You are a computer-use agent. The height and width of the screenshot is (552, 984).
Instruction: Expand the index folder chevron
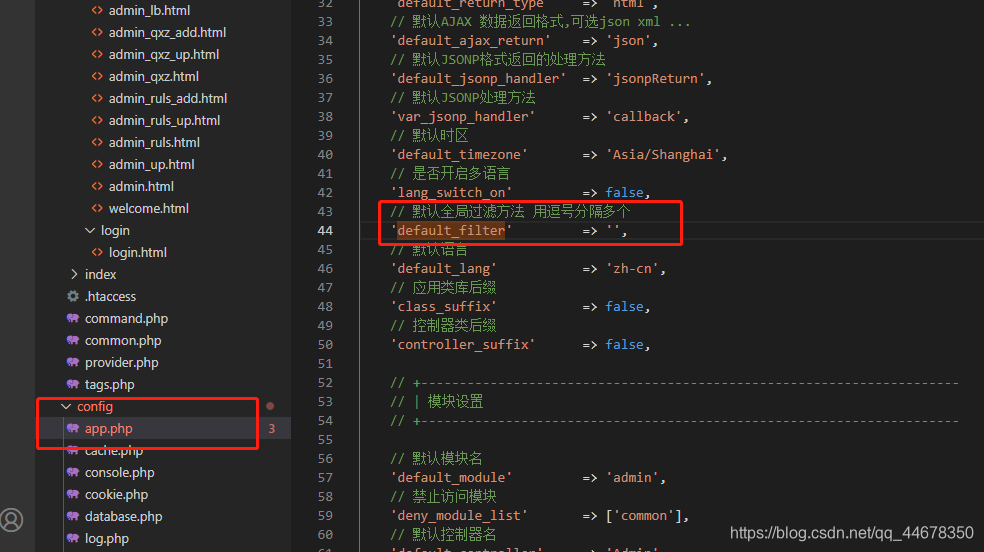(74, 274)
